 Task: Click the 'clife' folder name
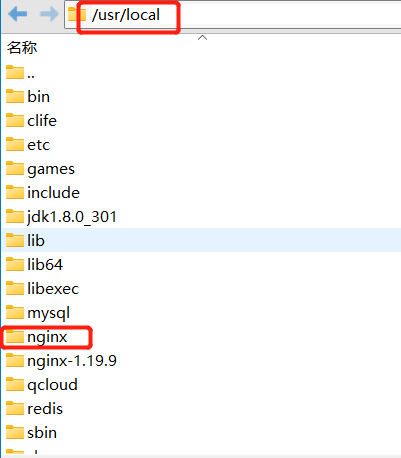coord(42,121)
